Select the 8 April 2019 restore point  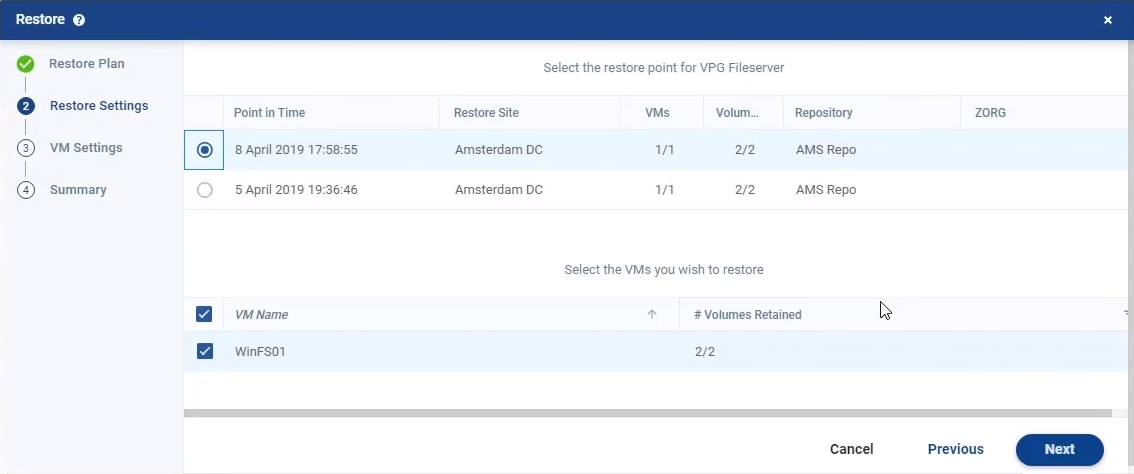(205, 150)
